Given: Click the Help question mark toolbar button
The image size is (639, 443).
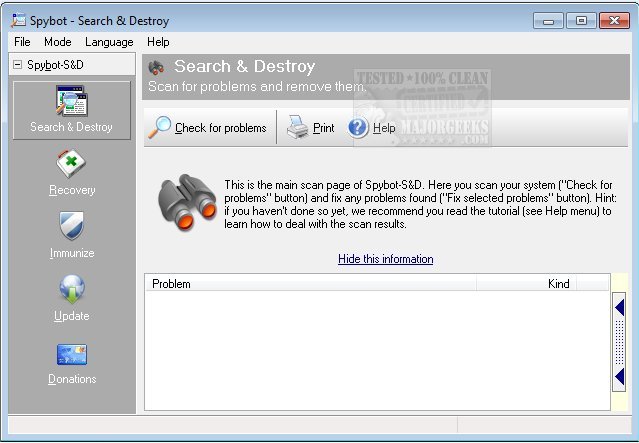Looking at the screenshot, I should point(372,128).
